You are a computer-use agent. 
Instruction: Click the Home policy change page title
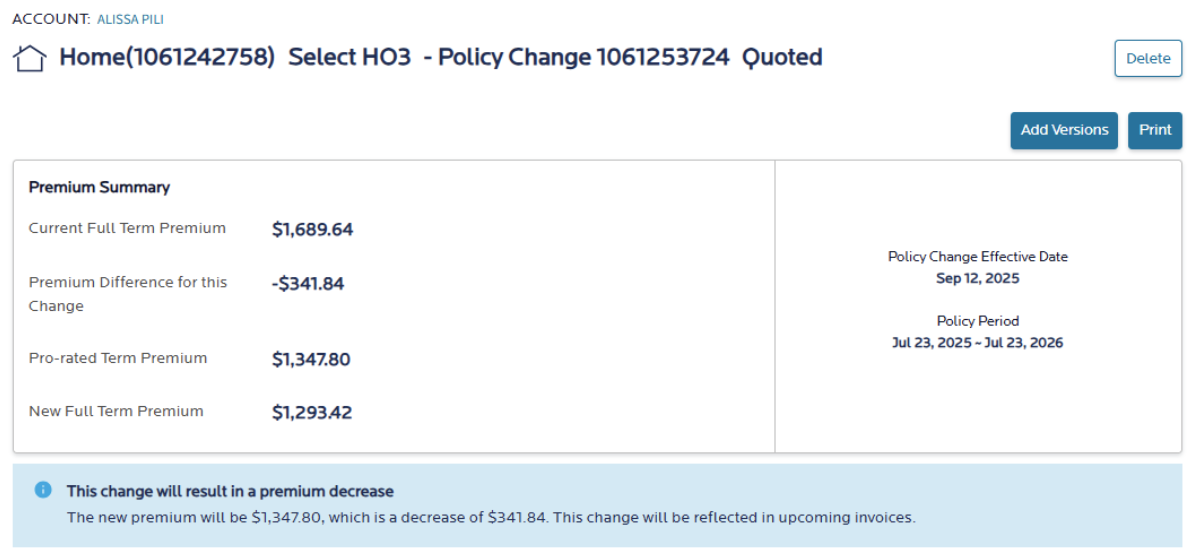tap(441, 57)
